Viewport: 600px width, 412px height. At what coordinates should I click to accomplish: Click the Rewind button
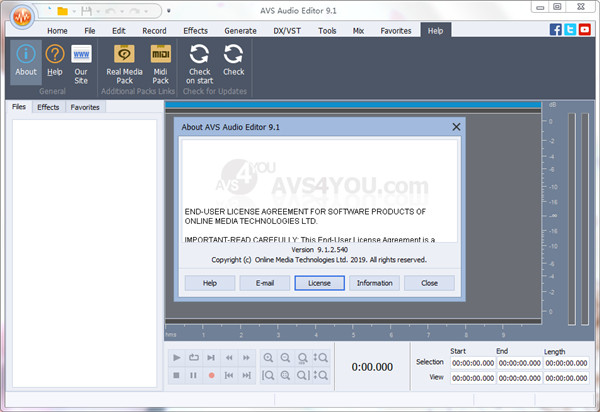(229, 358)
